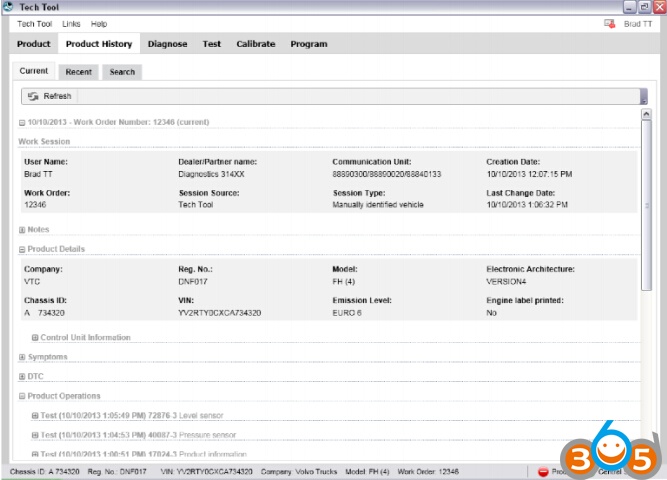Expand Control Unit Information

pos(35,337)
